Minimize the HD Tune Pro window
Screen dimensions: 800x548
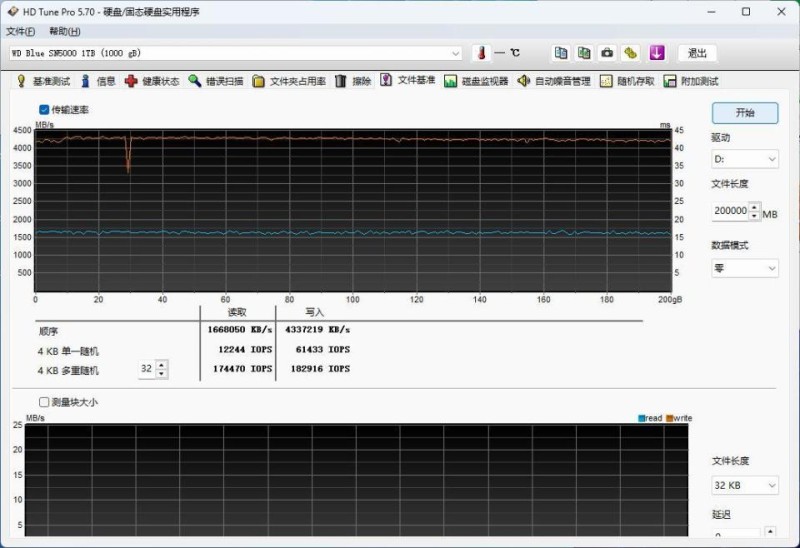point(711,11)
